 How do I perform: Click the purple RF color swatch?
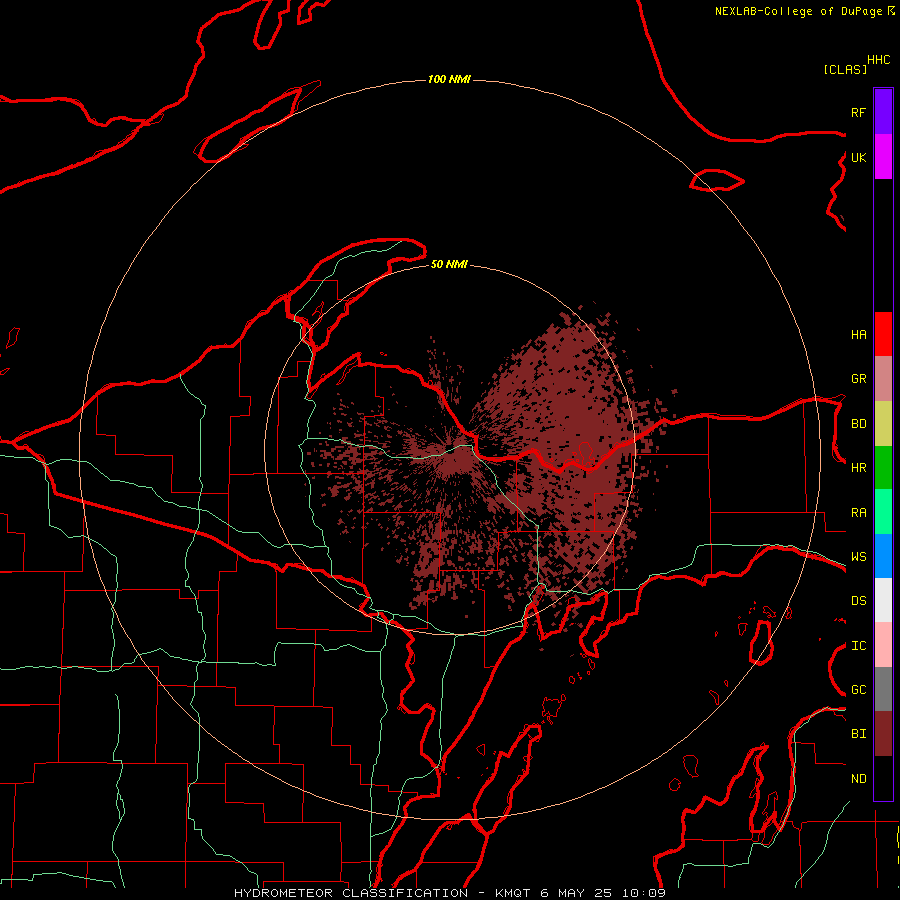pyautogui.click(x=883, y=112)
